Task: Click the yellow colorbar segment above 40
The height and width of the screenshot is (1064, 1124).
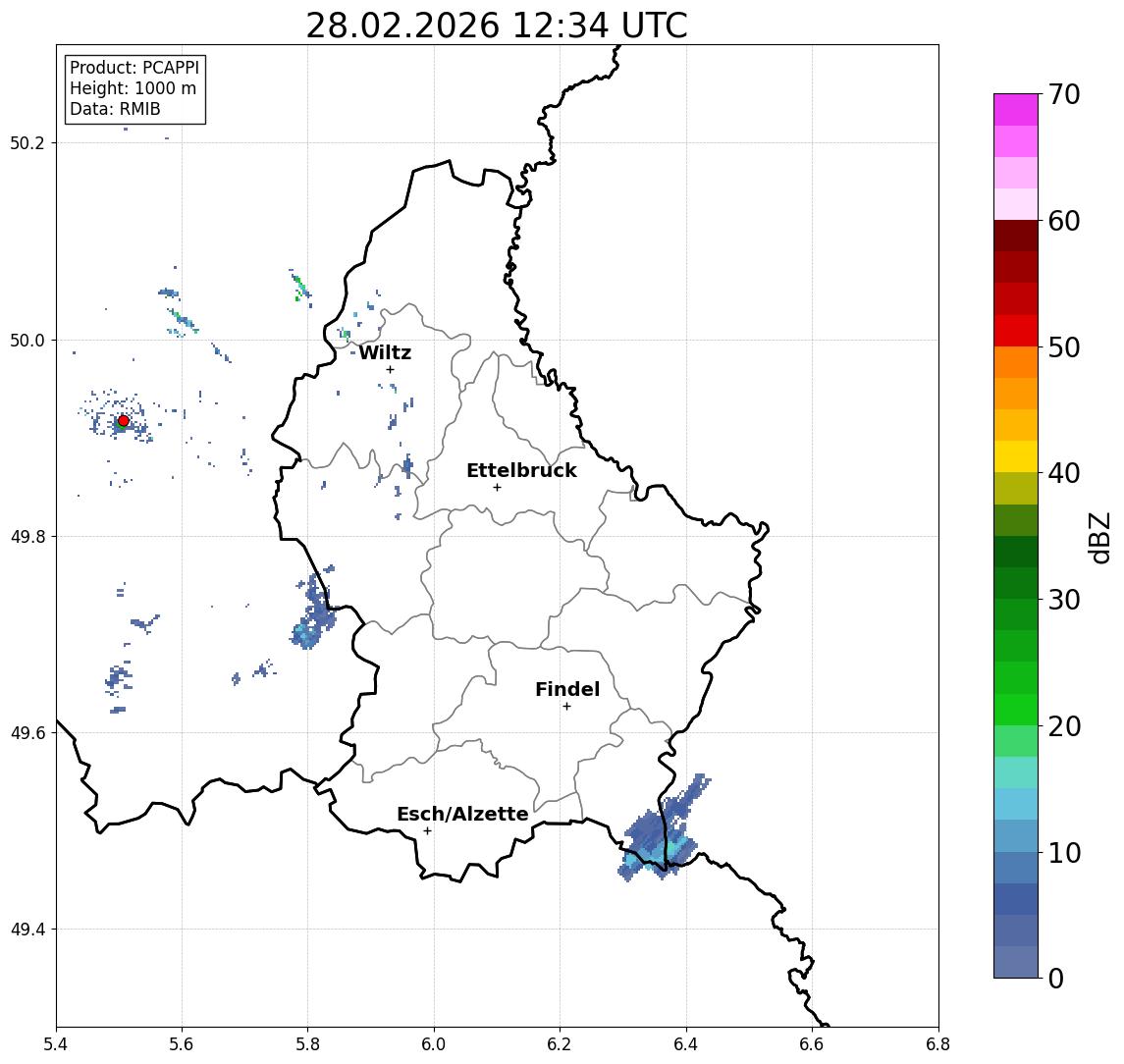Action: coord(1016,456)
